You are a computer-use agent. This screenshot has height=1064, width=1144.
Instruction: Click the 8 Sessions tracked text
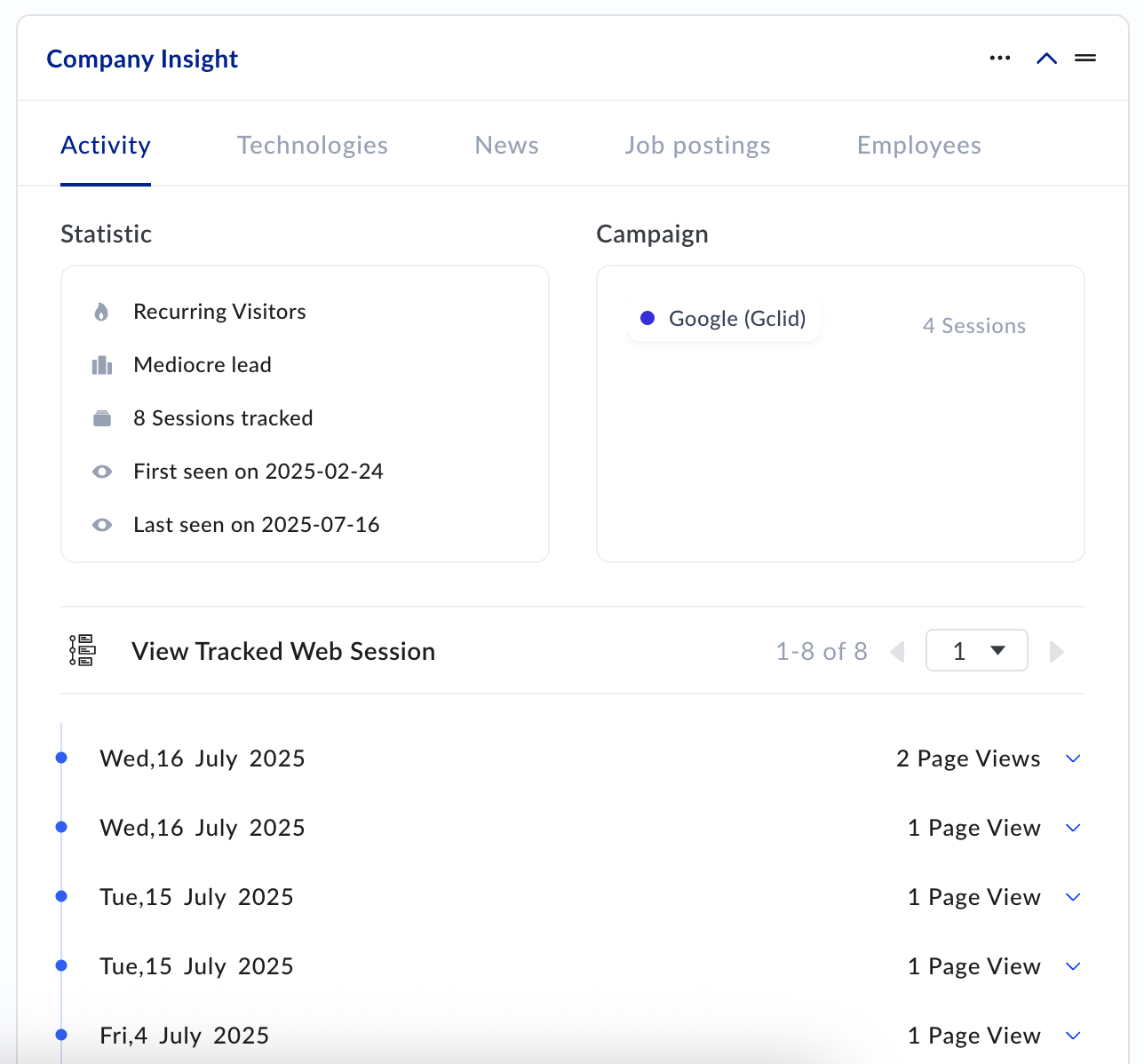pyautogui.click(x=223, y=418)
